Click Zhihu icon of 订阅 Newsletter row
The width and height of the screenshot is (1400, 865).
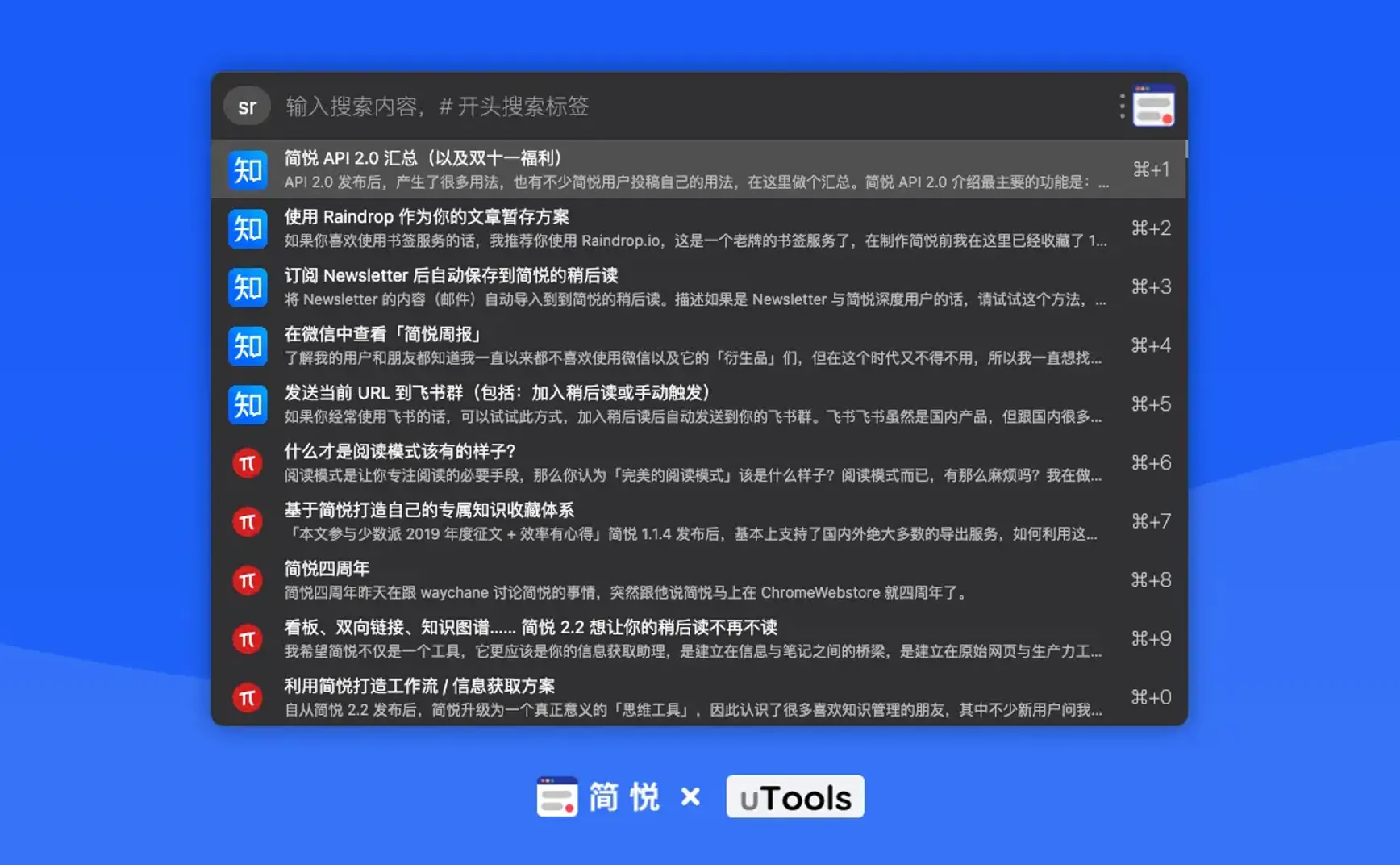coord(248,287)
